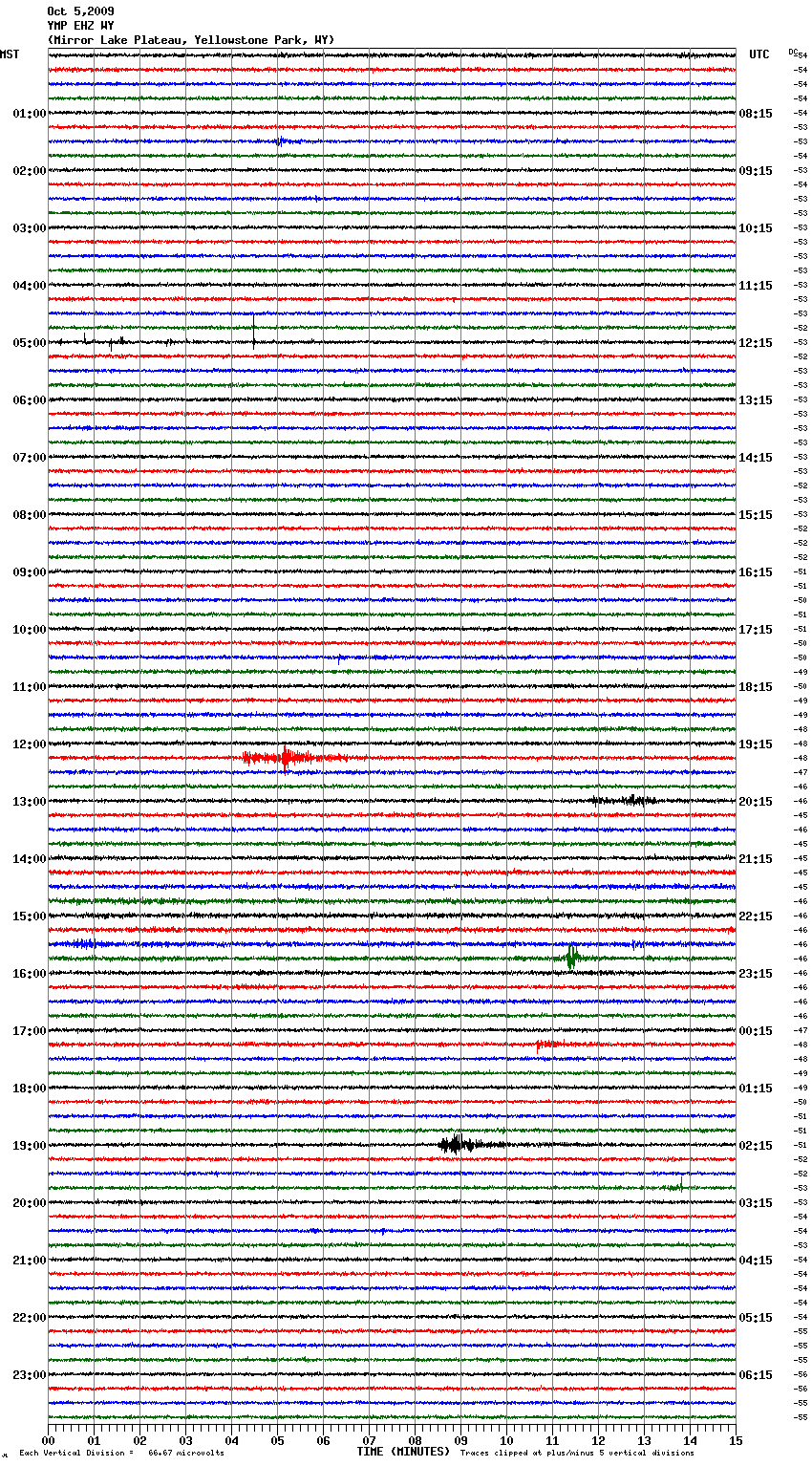The image size is (812, 1466).
Task: Click the 09:00 MST hour label
Action: [x=30, y=572]
